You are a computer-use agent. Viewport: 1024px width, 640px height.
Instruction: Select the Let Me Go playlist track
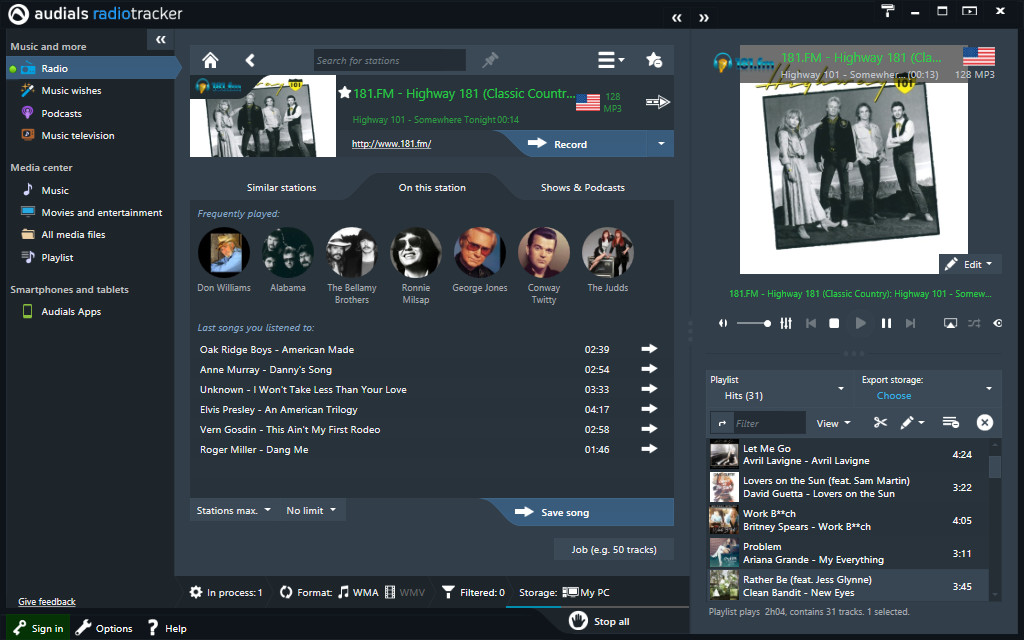[848, 454]
